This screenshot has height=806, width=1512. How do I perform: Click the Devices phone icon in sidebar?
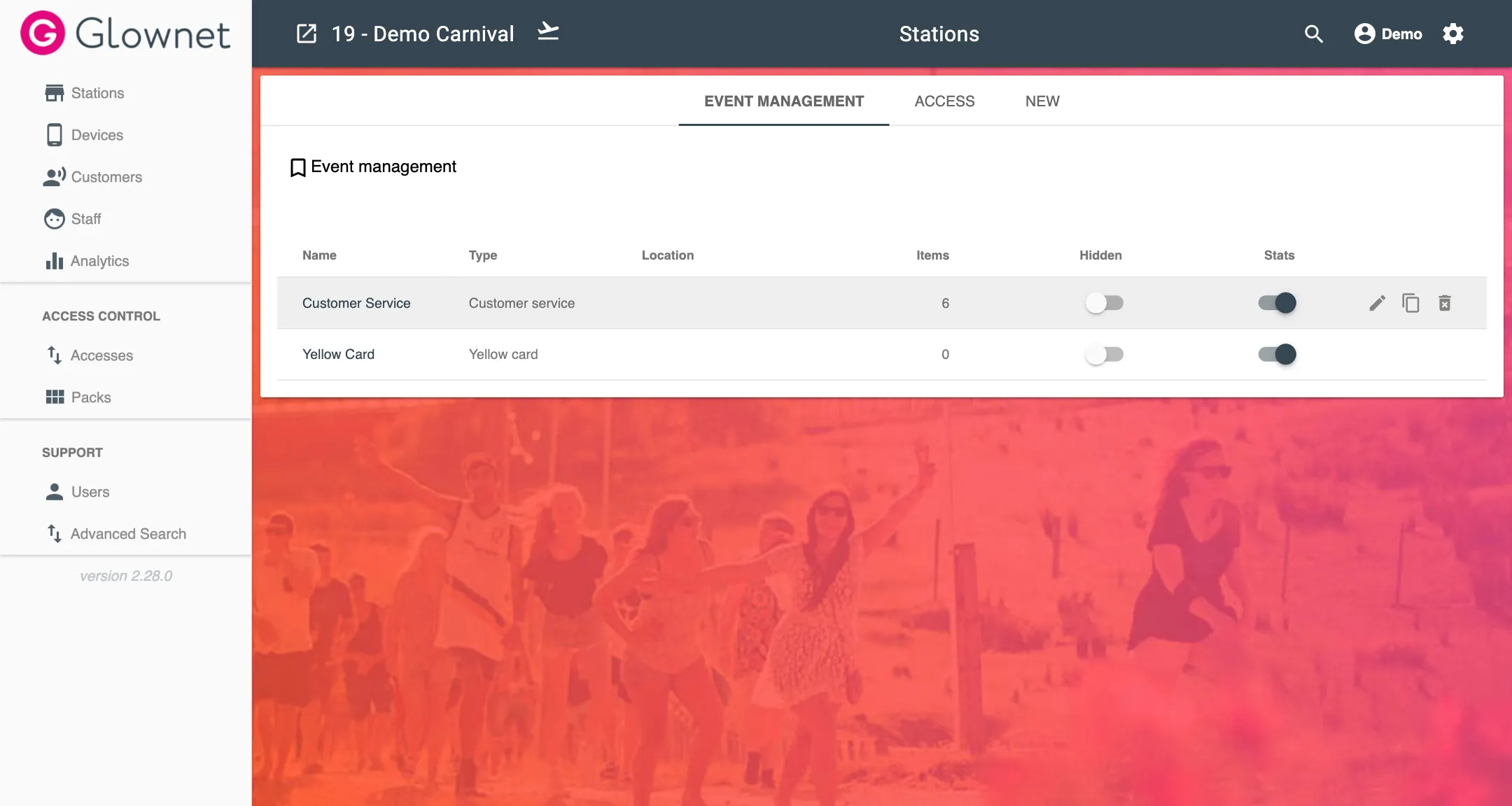tap(55, 135)
